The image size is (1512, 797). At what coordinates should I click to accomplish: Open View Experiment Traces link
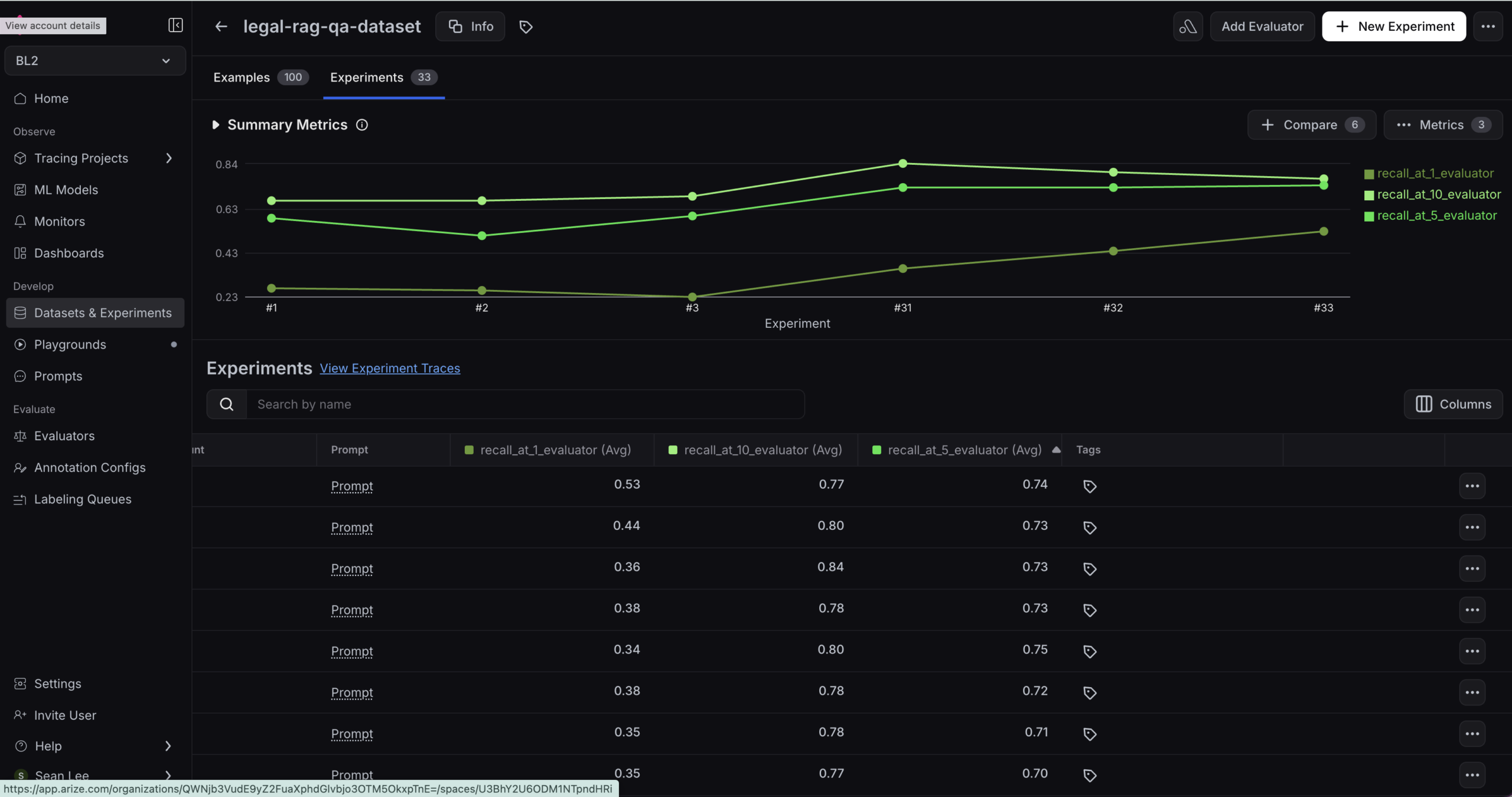389,368
